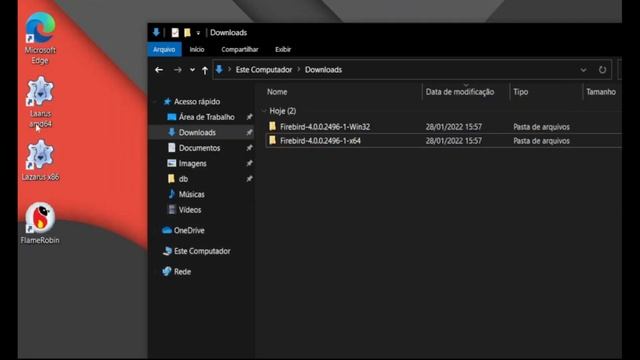
Task: Click the pin icon beside db
Action: [249, 179]
